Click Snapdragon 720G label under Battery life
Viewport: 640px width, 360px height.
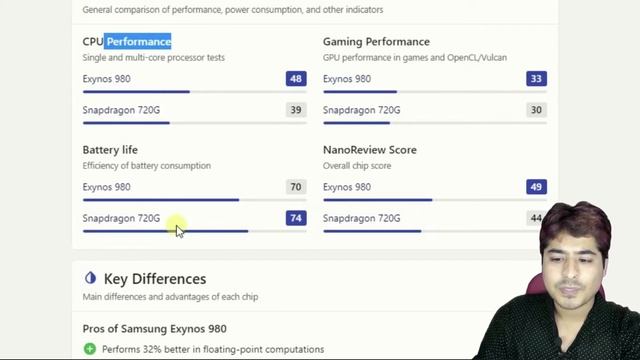click(x=121, y=218)
